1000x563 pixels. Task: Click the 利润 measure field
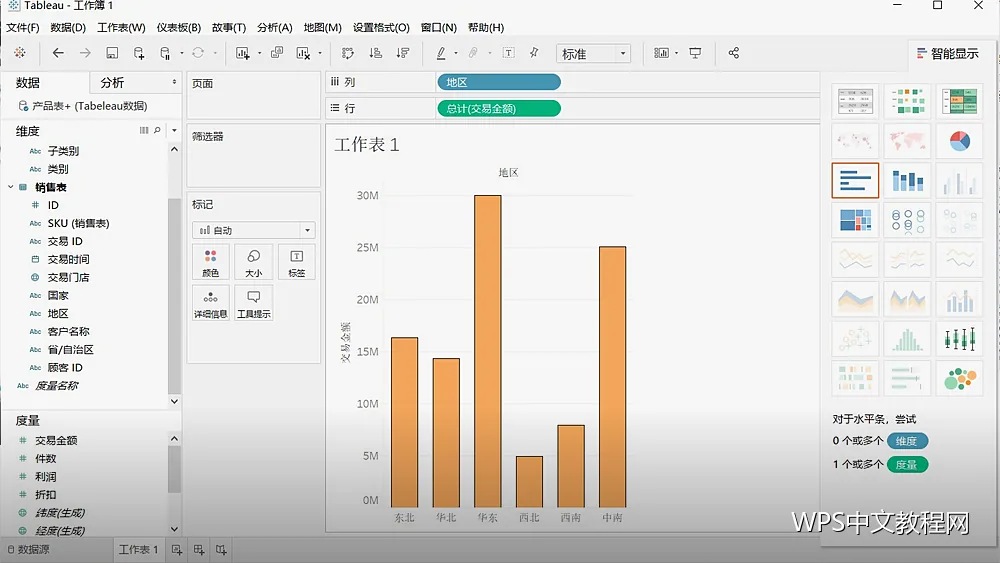[x=45, y=477]
